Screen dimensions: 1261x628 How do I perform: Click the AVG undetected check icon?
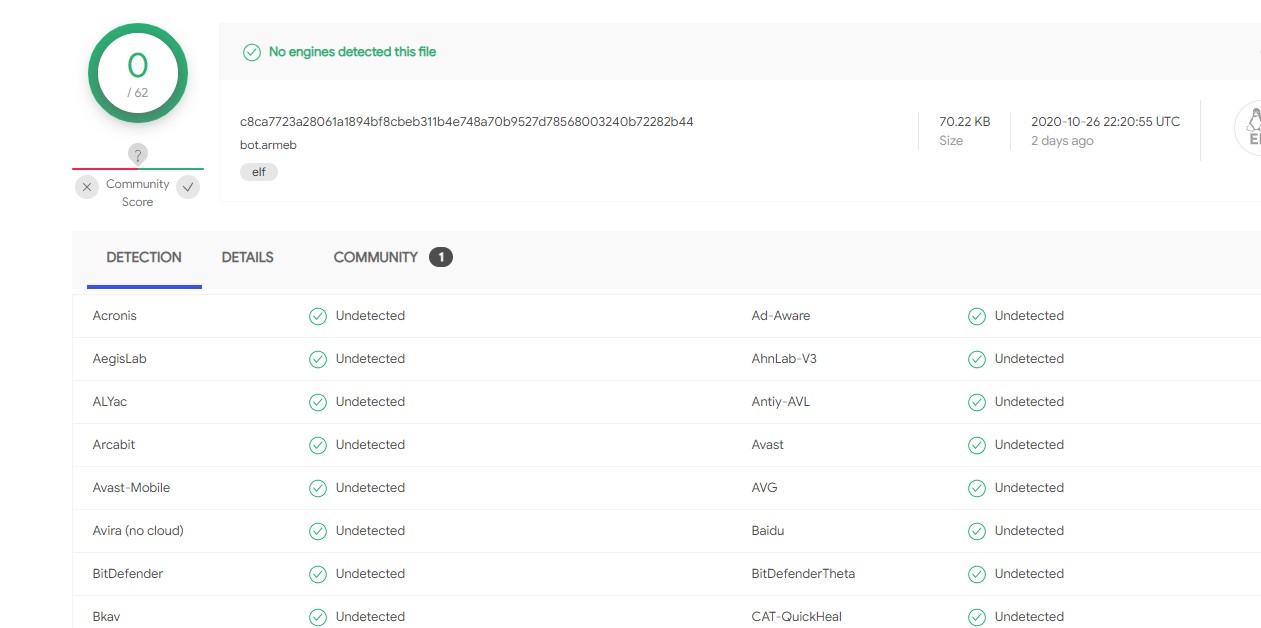[x=977, y=488]
